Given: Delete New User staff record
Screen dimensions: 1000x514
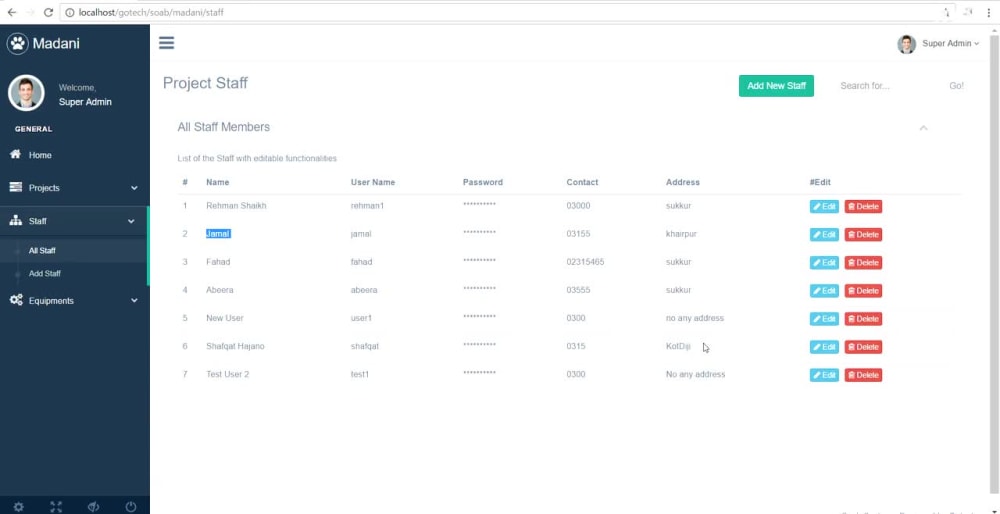Looking at the screenshot, I should pyautogui.click(x=863, y=319).
